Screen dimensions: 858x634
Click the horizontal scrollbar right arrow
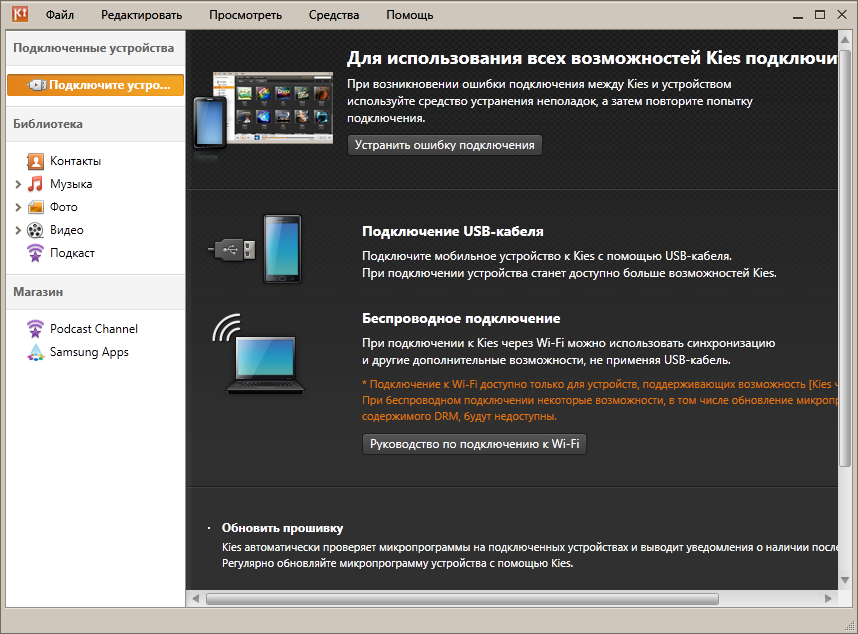[828, 599]
